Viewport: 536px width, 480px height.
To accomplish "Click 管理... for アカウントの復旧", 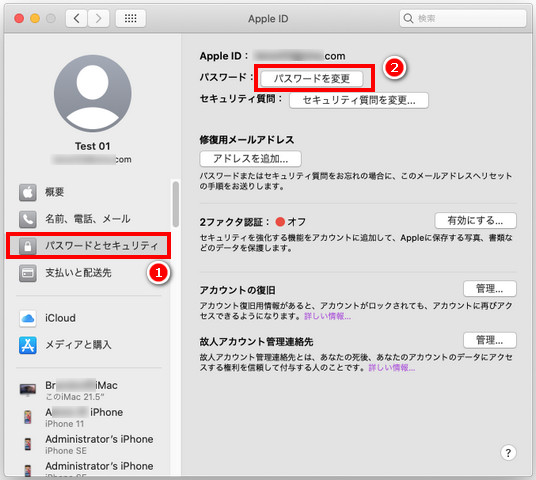I will point(490,289).
